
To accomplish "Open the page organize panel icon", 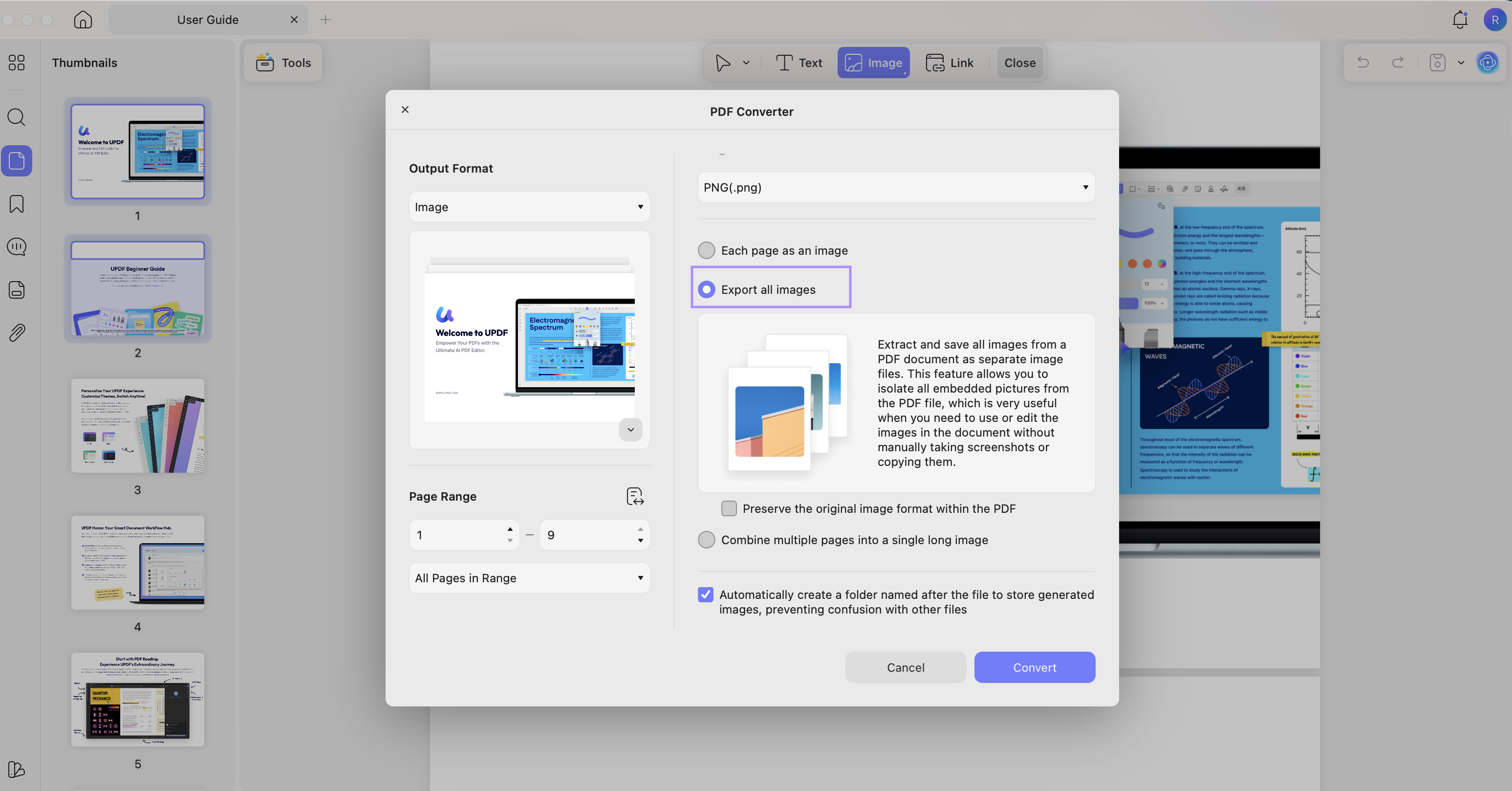I will [16, 289].
